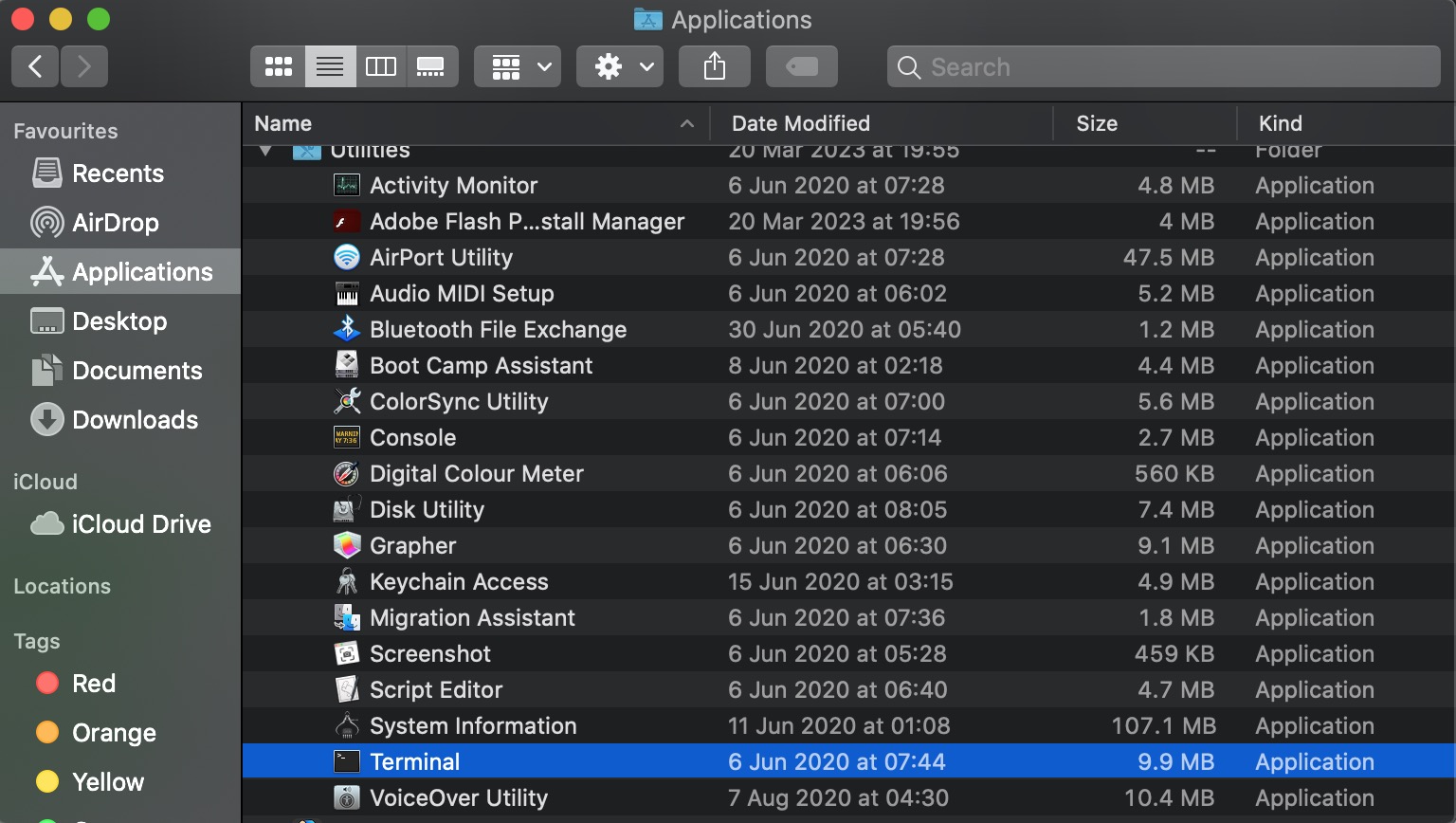Open Recents in the sidebar

[x=119, y=174]
